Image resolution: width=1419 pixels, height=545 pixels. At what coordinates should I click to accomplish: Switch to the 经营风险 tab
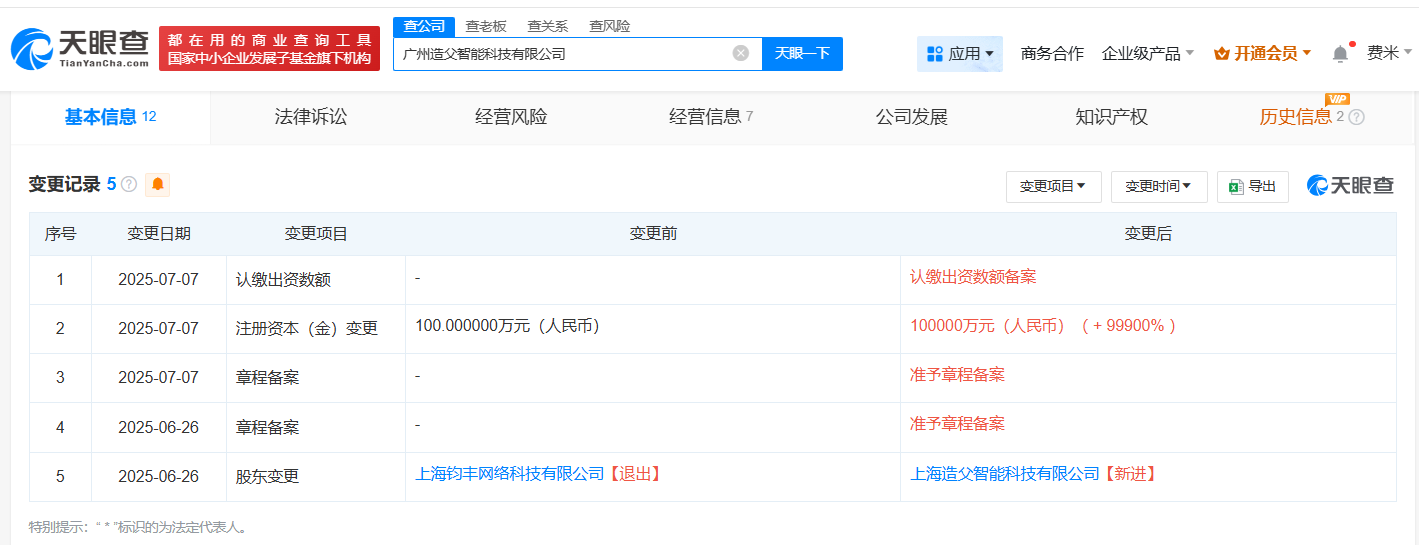pyautogui.click(x=511, y=117)
